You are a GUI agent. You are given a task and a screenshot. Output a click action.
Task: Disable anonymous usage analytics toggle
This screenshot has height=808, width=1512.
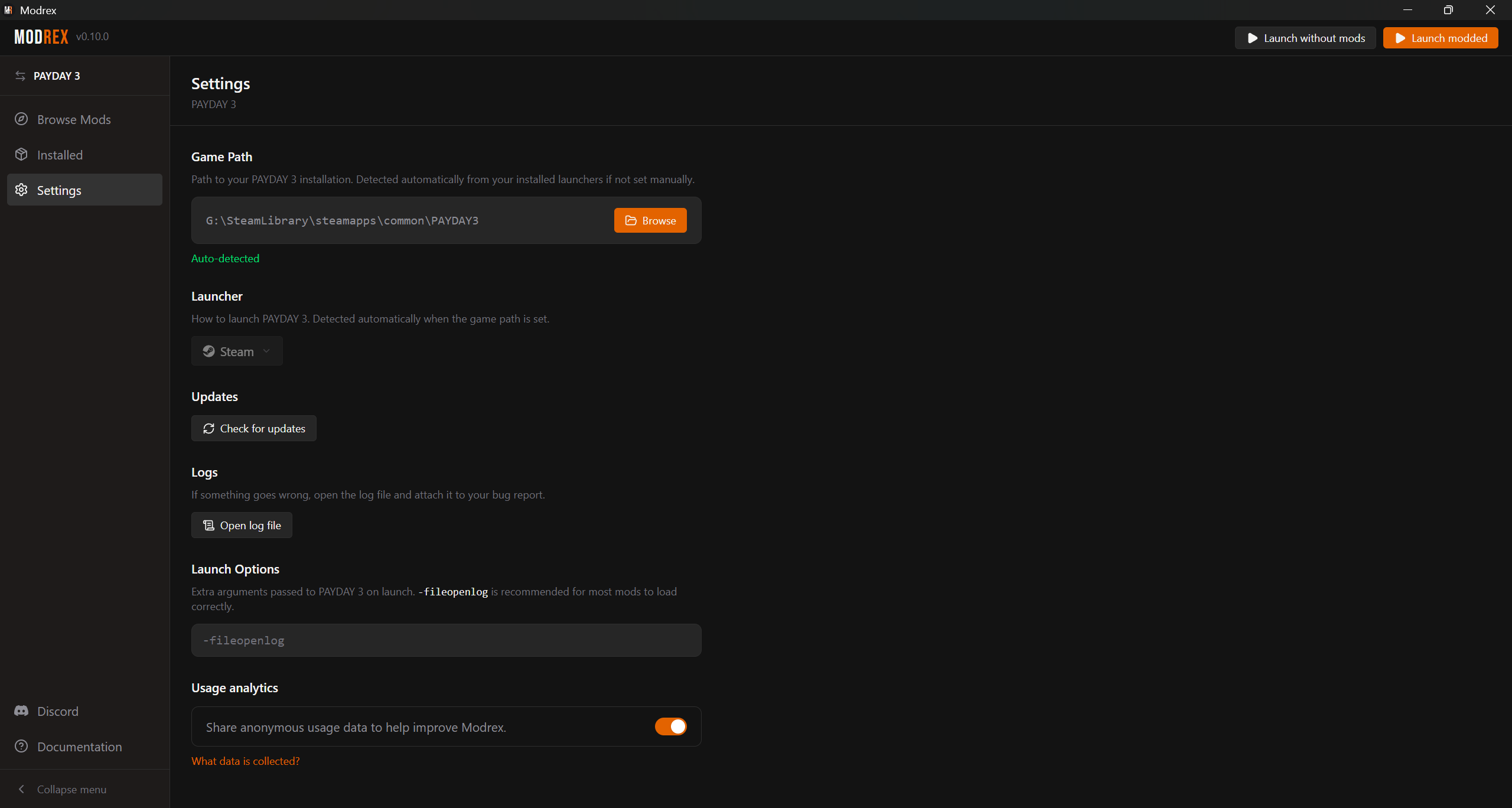click(x=671, y=726)
